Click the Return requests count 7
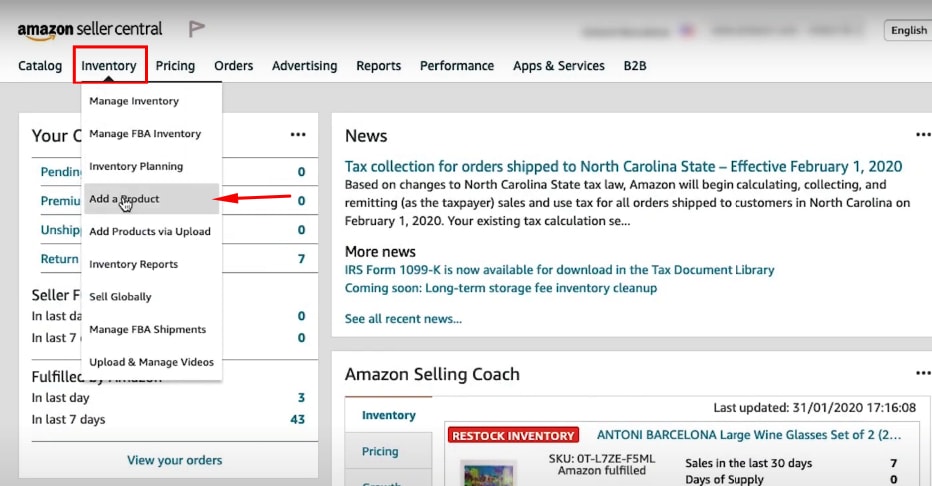932x486 pixels. click(301, 259)
